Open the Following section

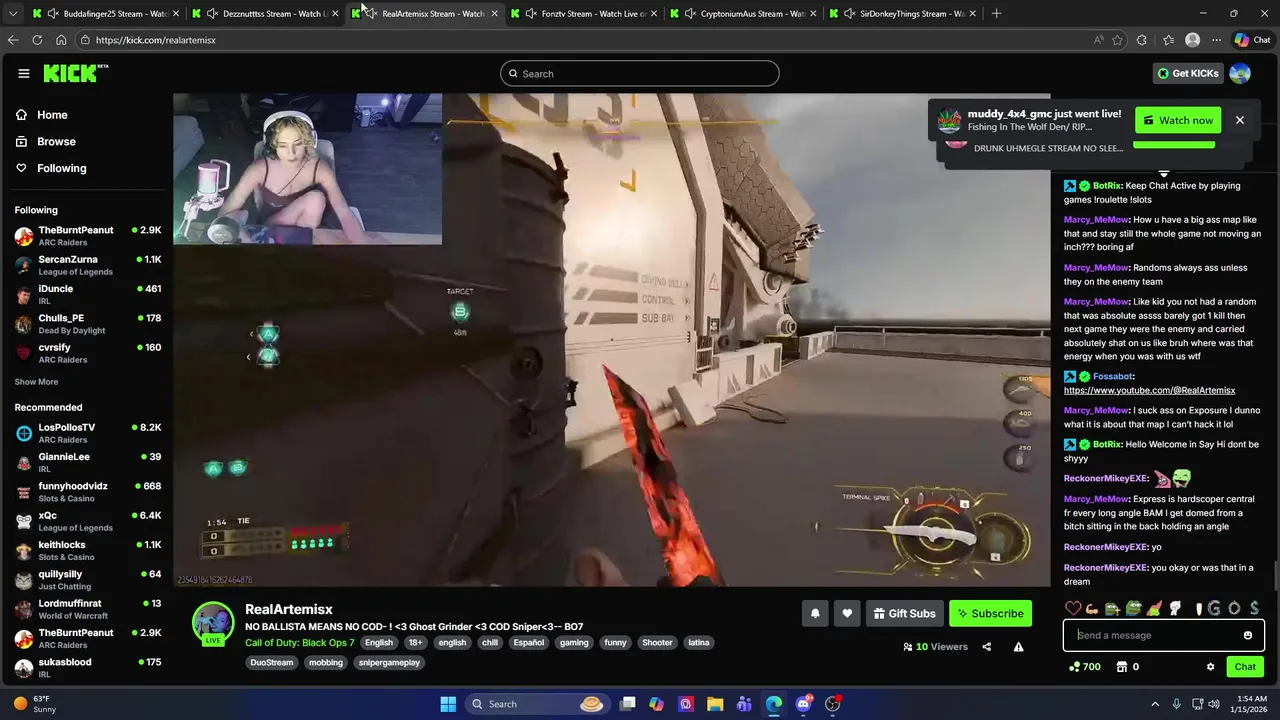pos(61,168)
